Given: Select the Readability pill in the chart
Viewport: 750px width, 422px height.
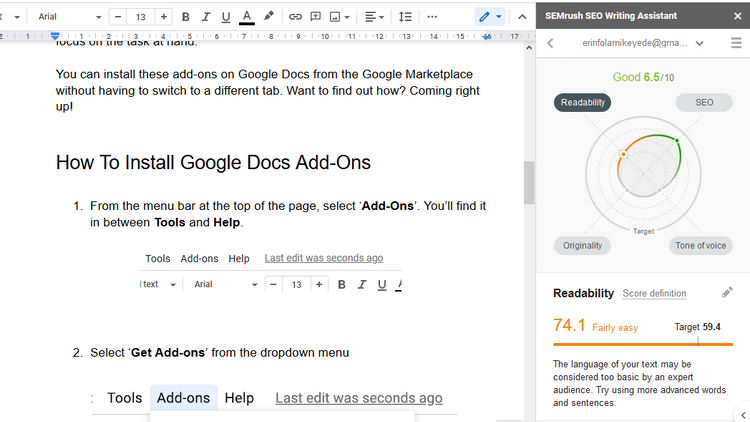Looking at the screenshot, I should (582, 102).
